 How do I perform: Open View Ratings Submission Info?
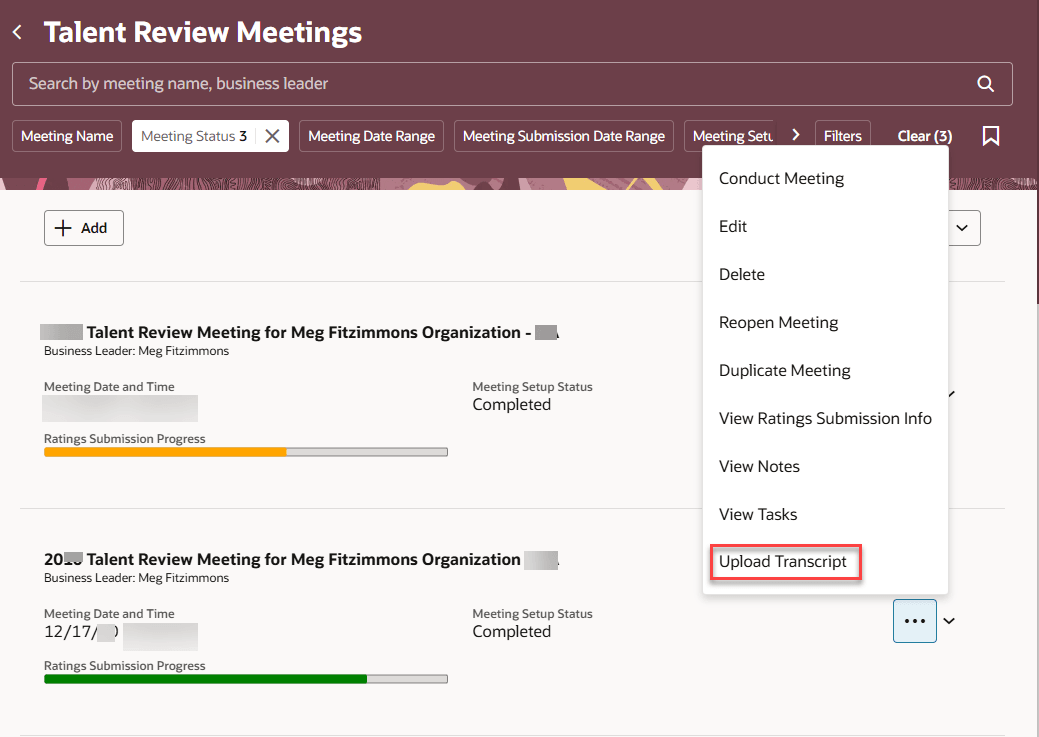point(825,419)
